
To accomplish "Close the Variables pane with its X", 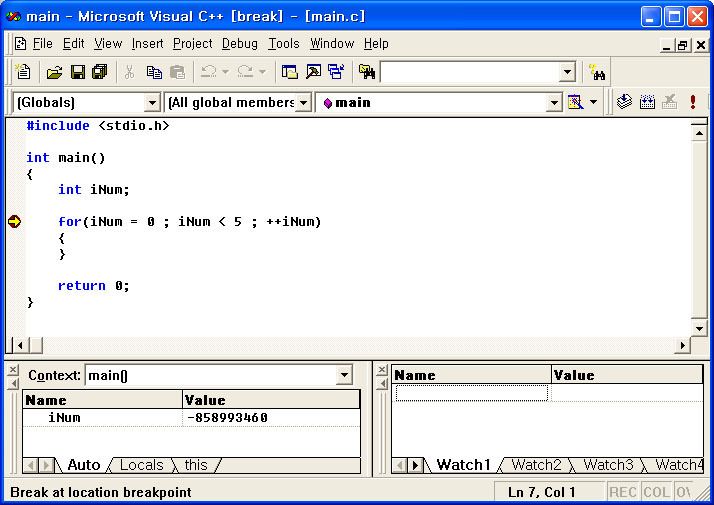I will [x=13, y=369].
